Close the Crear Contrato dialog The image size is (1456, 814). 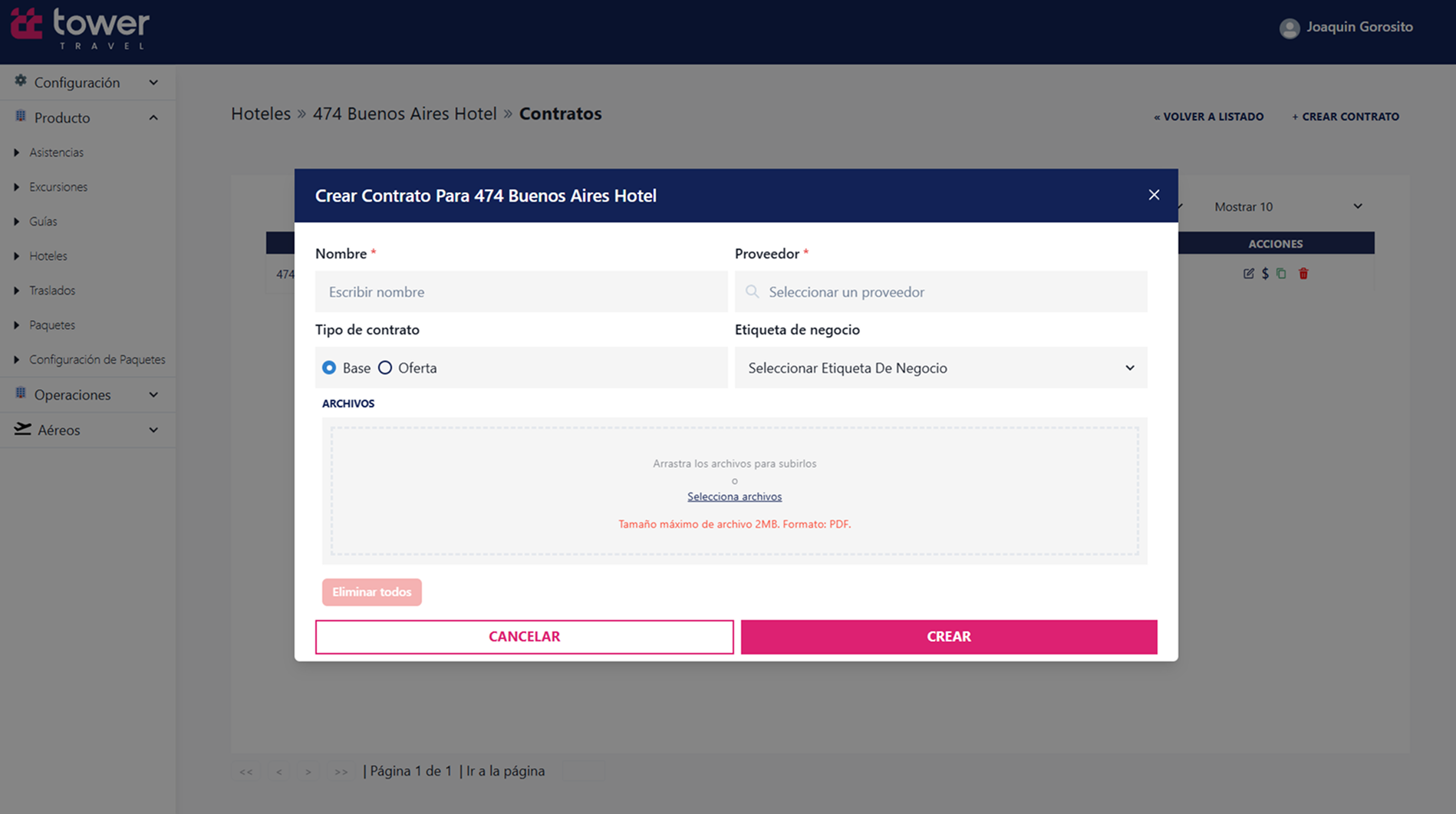1154,195
